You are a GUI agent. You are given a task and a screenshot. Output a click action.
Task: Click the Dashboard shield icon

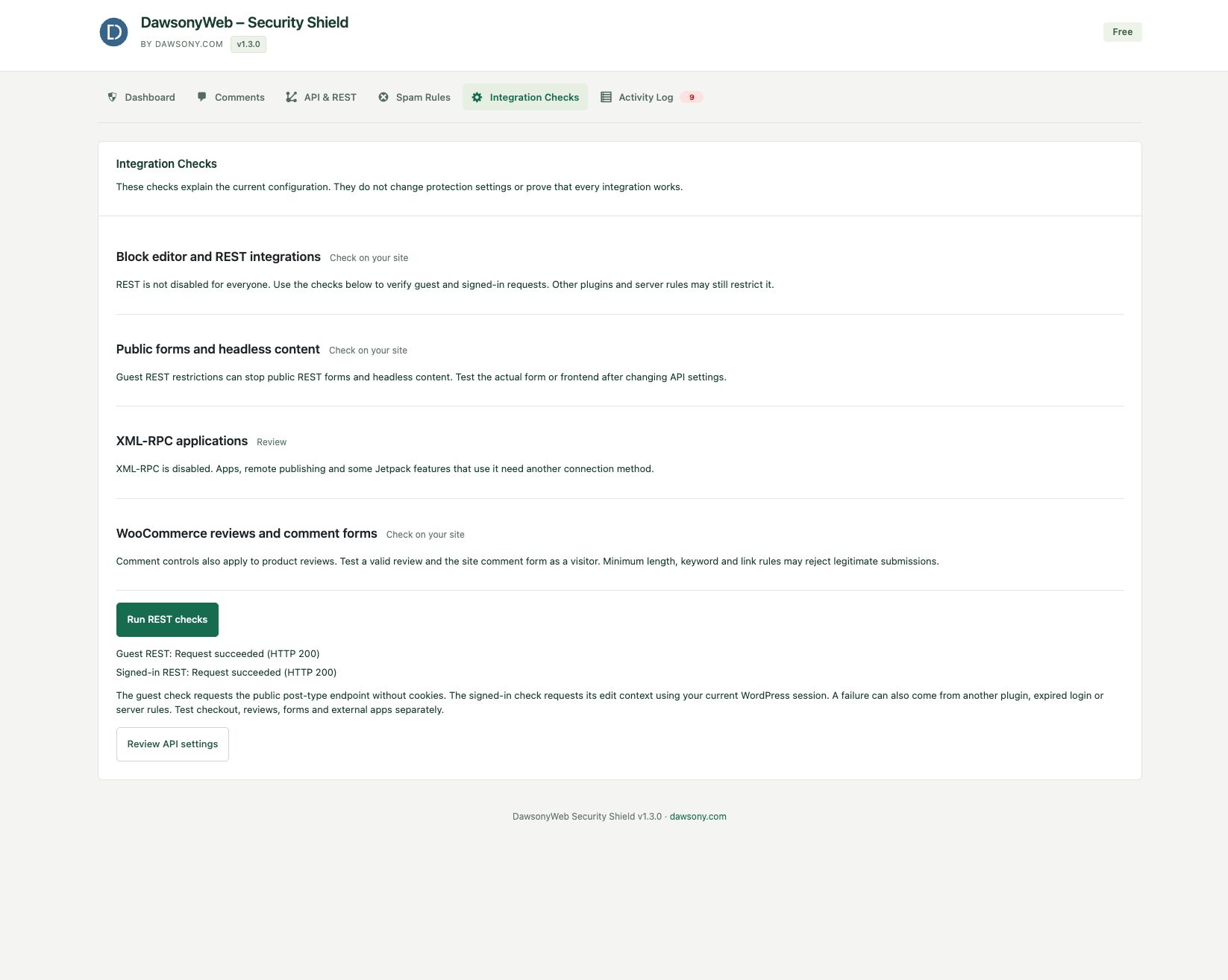[112, 97]
